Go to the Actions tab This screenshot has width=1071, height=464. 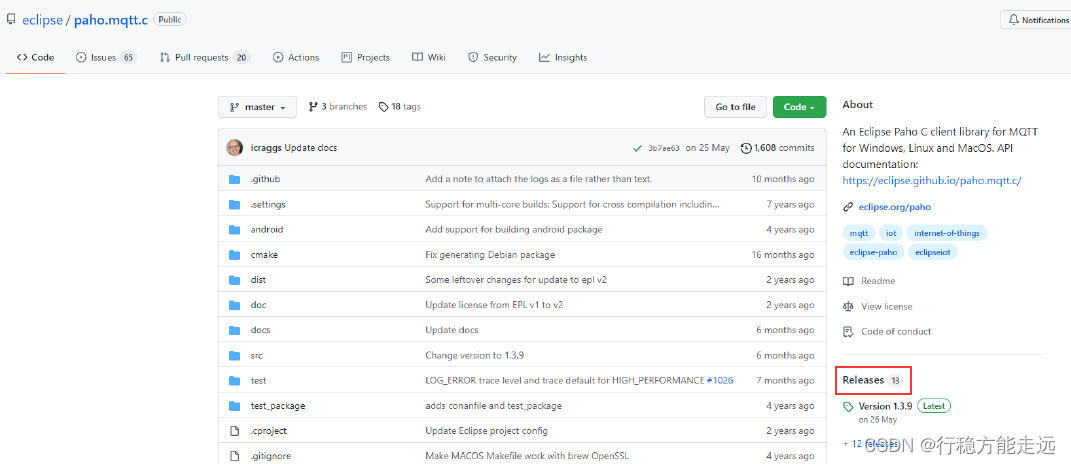click(x=296, y=57)
